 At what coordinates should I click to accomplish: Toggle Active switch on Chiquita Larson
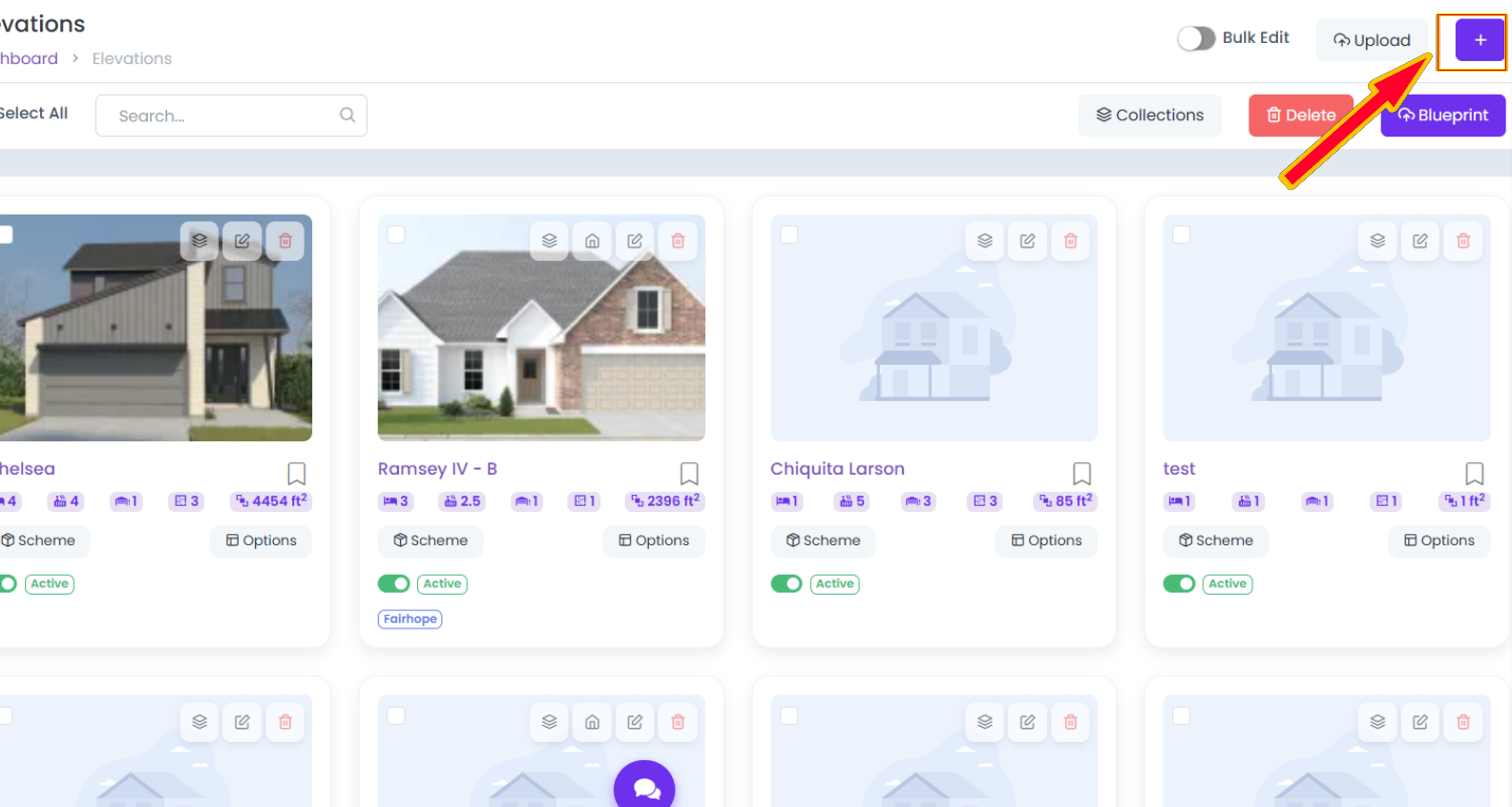(x=787, y=584)
